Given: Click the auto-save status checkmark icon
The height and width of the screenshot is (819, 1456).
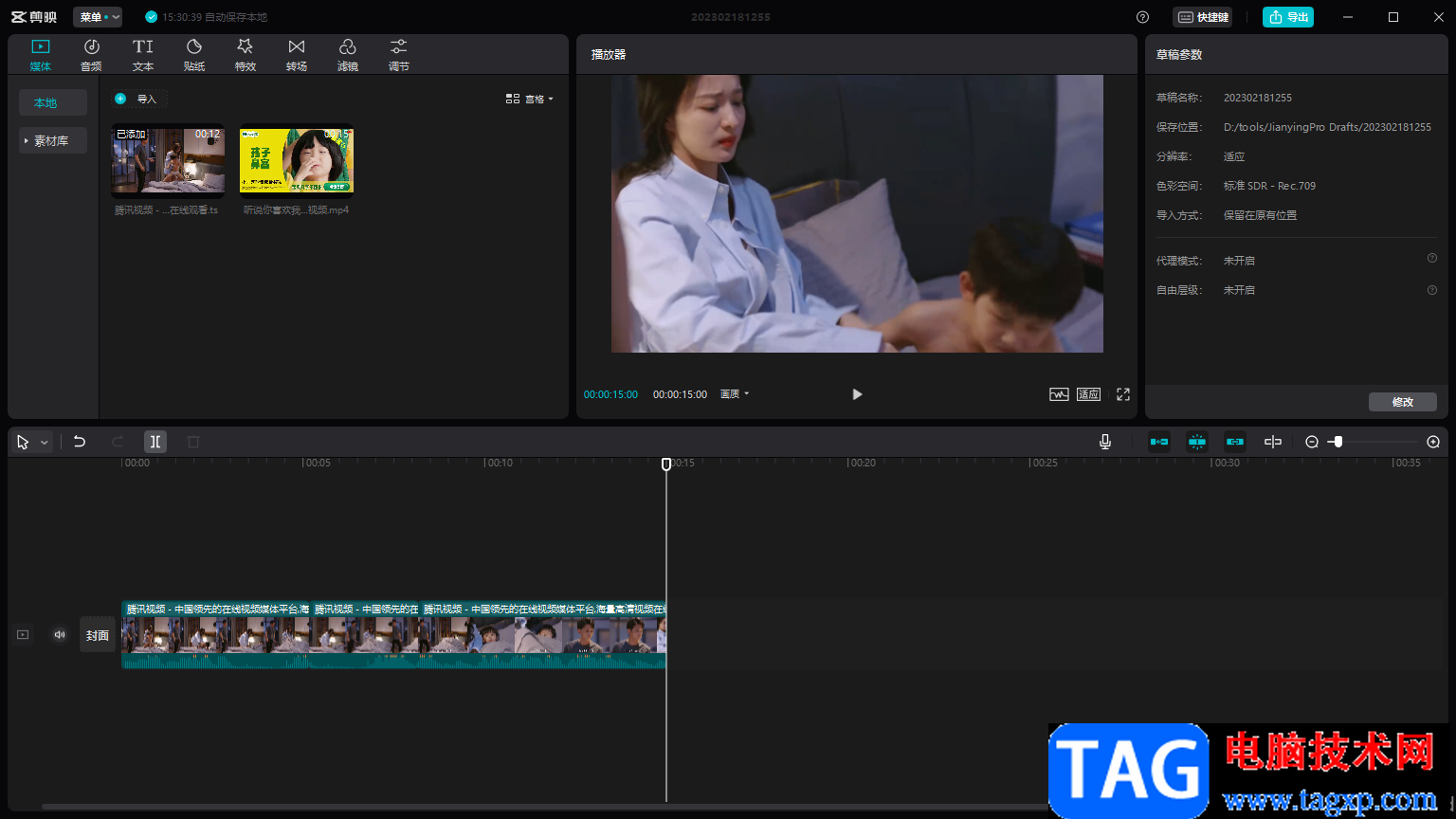Looking at the screenshot, I should pyautogui.click(x=151, y=17).
